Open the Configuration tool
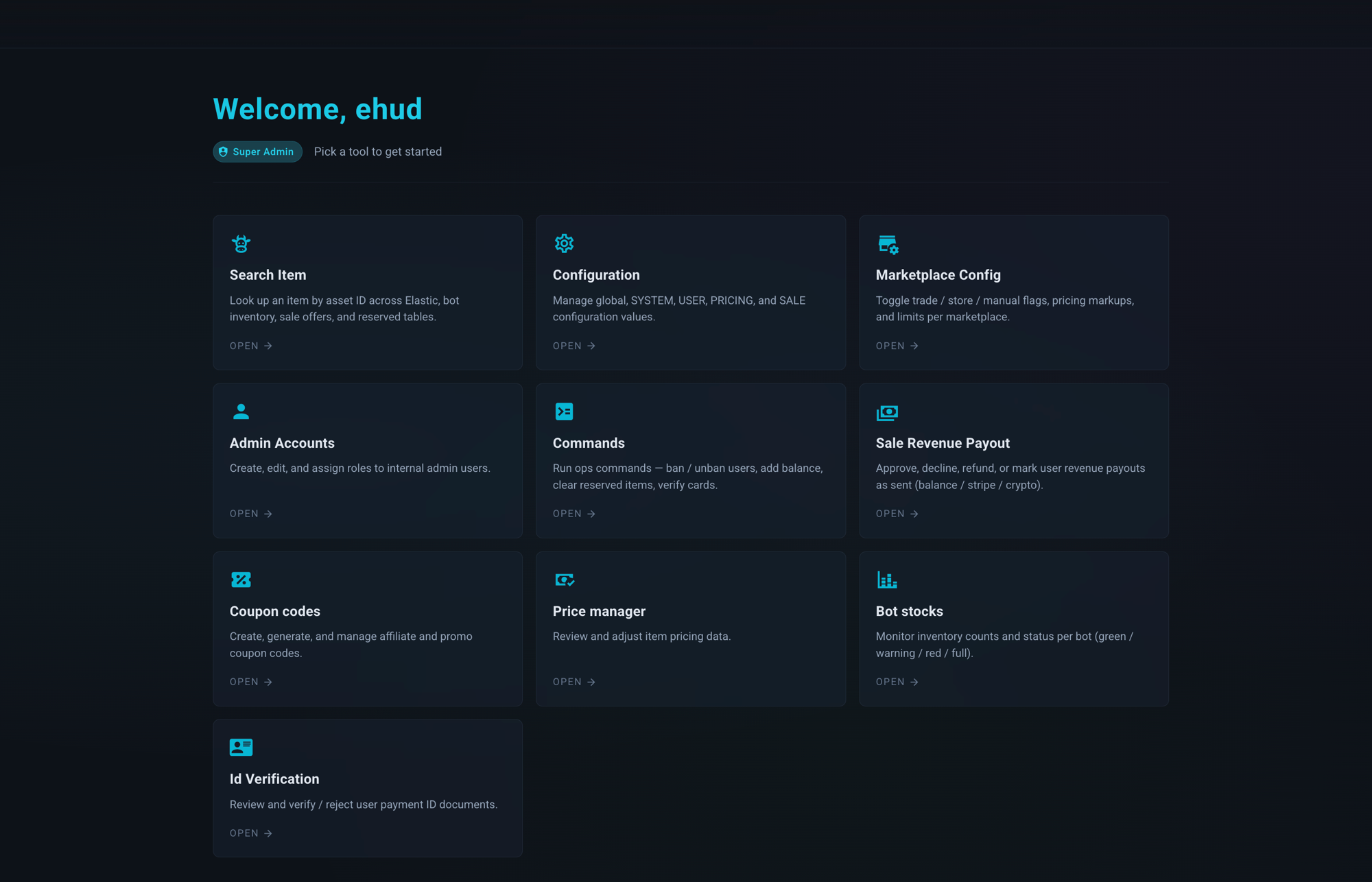The width and height of the screenshot is (1372, 882). coord(573,346)
